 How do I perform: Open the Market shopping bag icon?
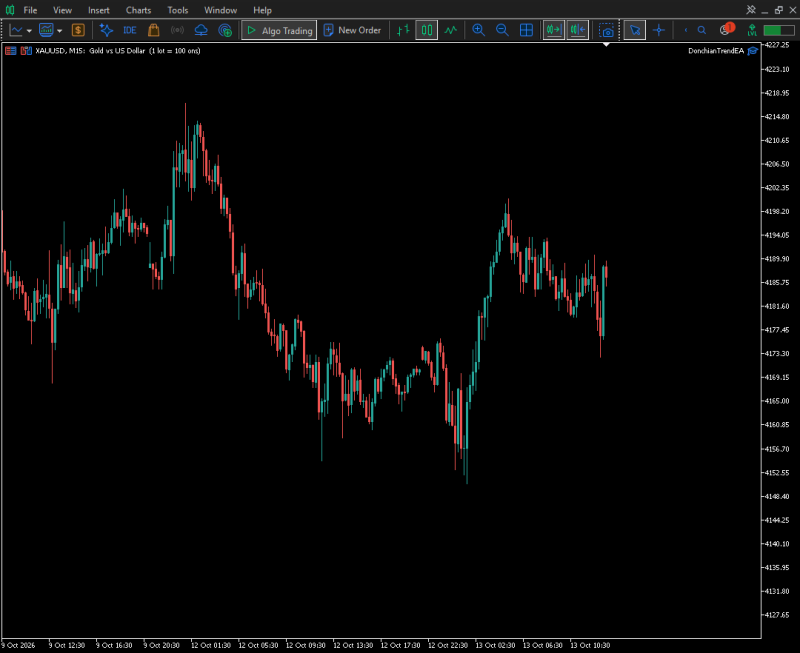(x=154, y=30)
